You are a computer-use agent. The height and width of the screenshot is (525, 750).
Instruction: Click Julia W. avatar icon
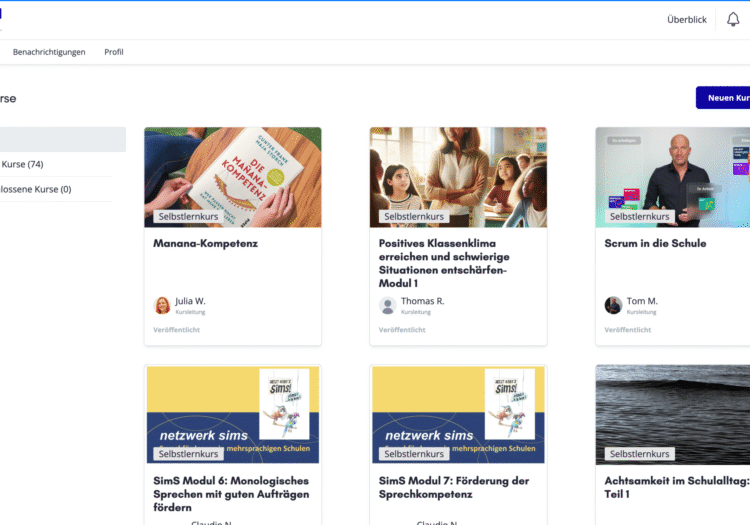pyautogui.click(x=162, y=305)
